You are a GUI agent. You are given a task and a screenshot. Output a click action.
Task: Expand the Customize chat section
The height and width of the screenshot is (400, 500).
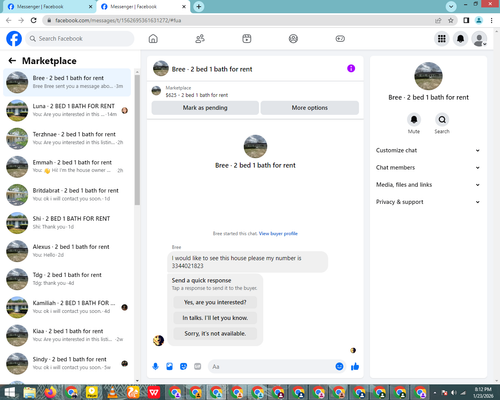(x=428, y=150)
